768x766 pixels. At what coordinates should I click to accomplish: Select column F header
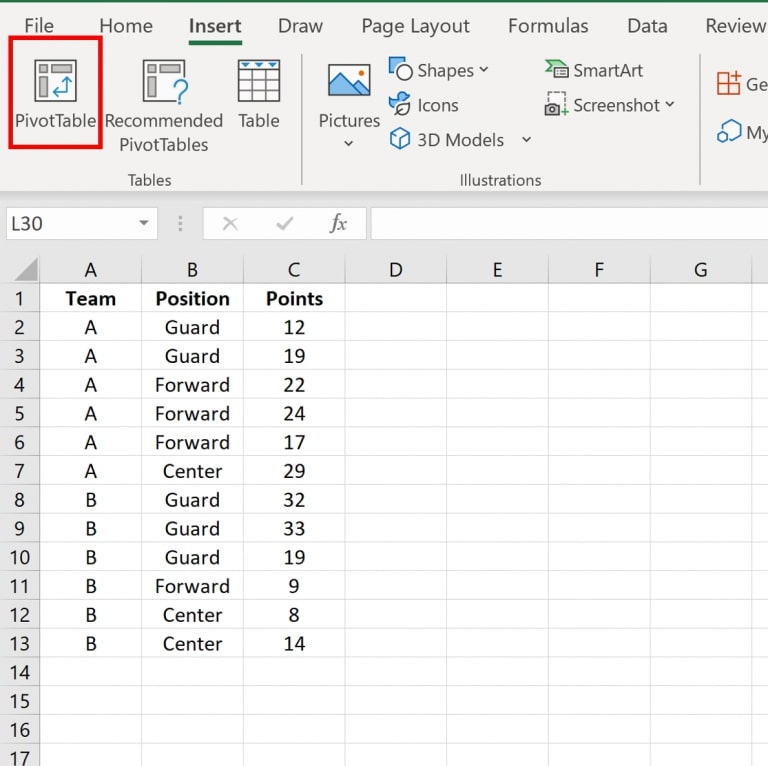[x=599, y=269]
